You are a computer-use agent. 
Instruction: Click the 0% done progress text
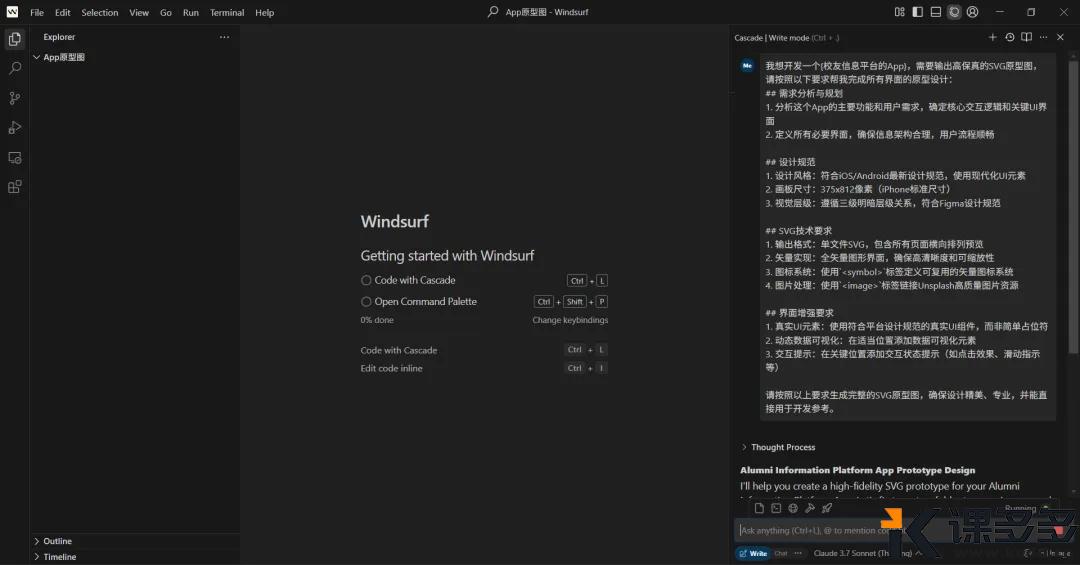tap(377, 320)
